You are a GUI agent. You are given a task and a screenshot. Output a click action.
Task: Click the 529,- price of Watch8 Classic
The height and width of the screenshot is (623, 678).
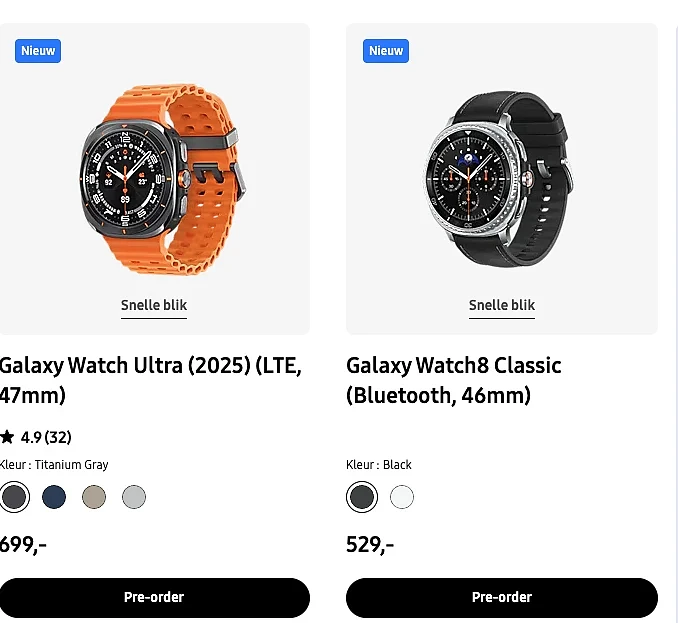point(370,545)
